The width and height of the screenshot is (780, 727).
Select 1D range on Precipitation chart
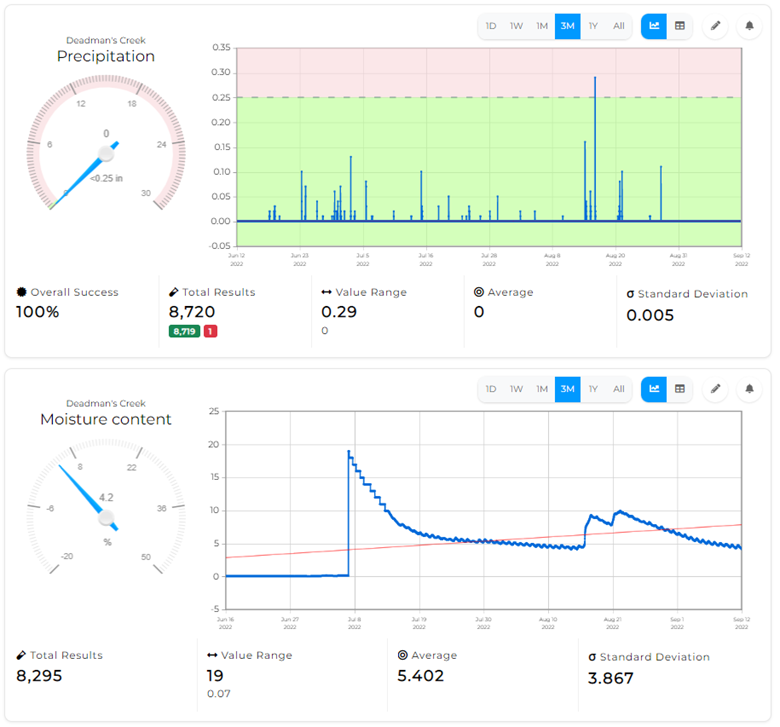coord(490,26)
